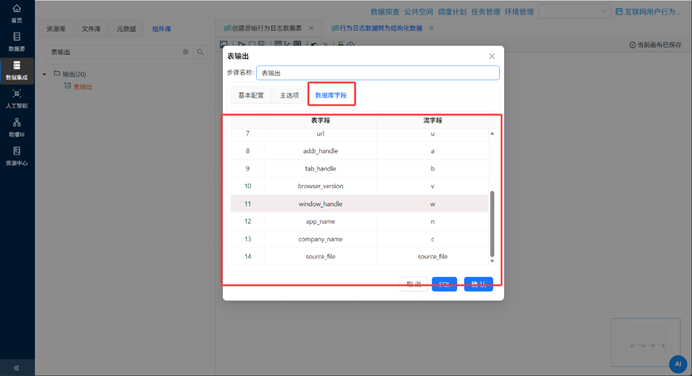Open the sidebar item with hierarchy icon
The height and width of the screenshot is (376, 692).
[17, 127]
